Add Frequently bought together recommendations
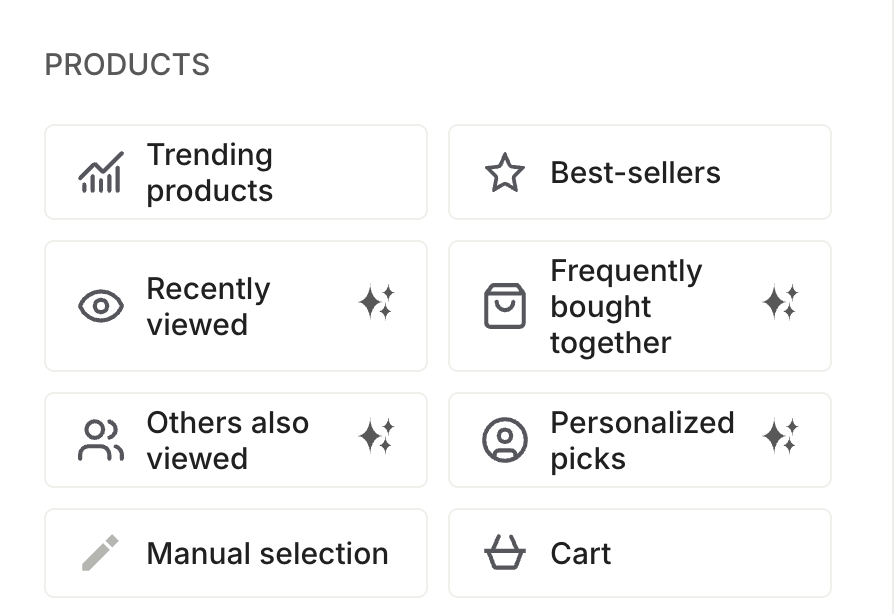This screenshot has width=894, height=614. 640,306
